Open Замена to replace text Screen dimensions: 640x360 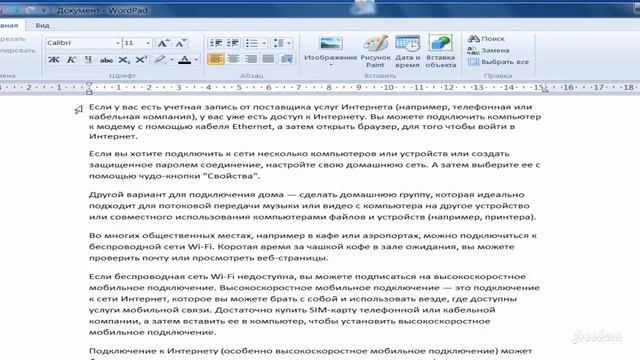click(x=488, y=50)
